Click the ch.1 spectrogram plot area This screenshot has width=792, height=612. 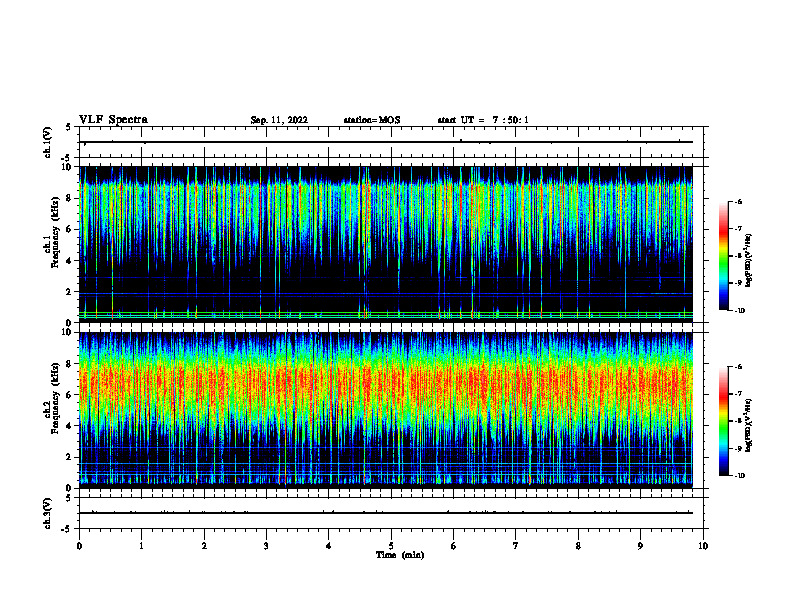pos(386,244)
